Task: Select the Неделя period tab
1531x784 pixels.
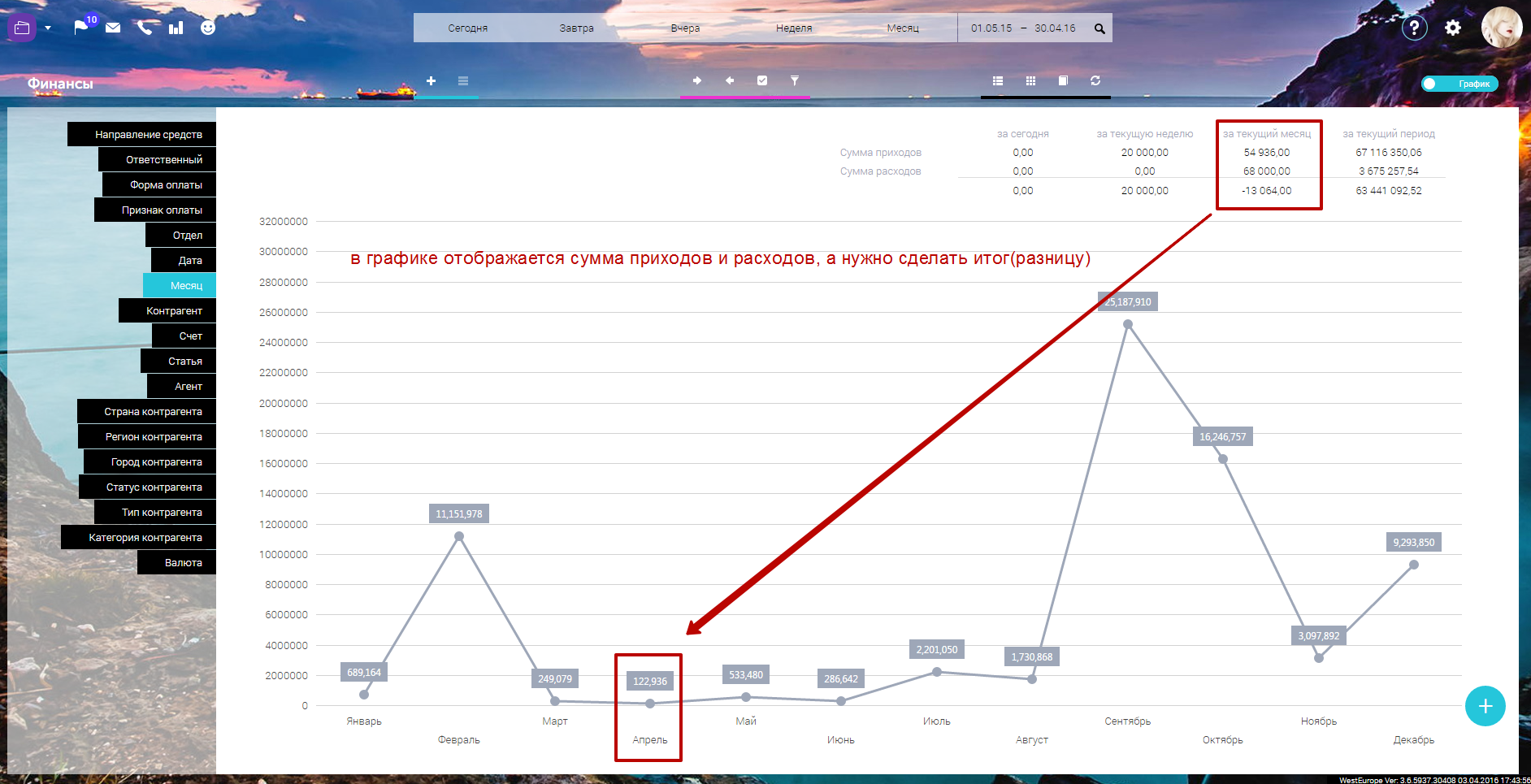Action: point(794,28)
